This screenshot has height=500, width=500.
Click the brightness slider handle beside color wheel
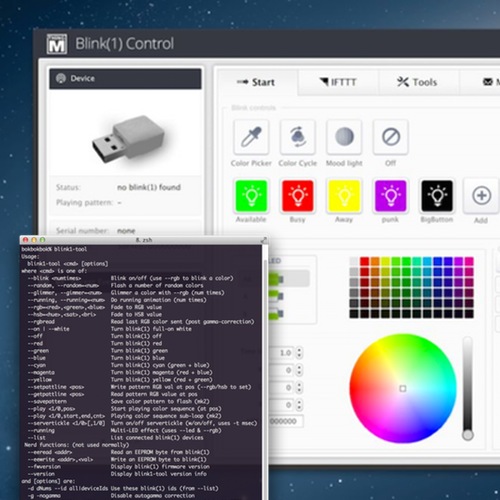pyautogui.click(x=468, y=435)
